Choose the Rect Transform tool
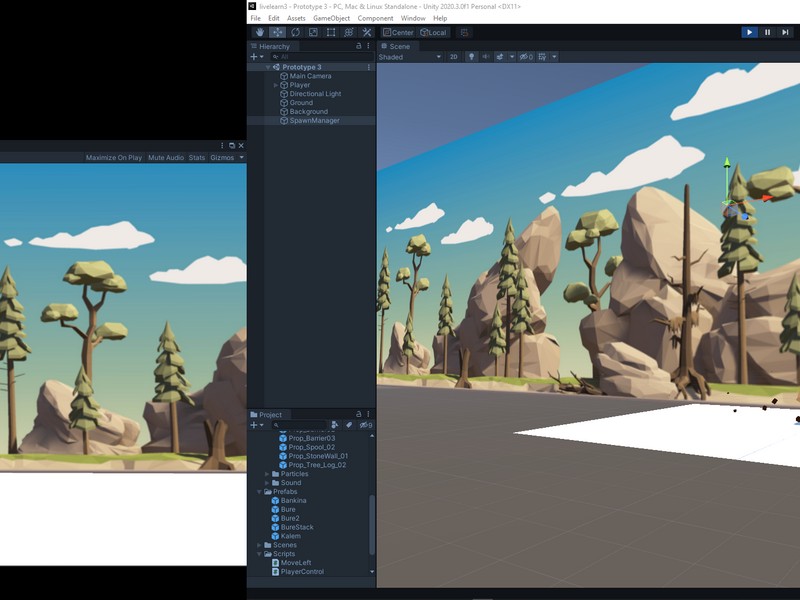800x600 pixels. [x=332, y=33]
